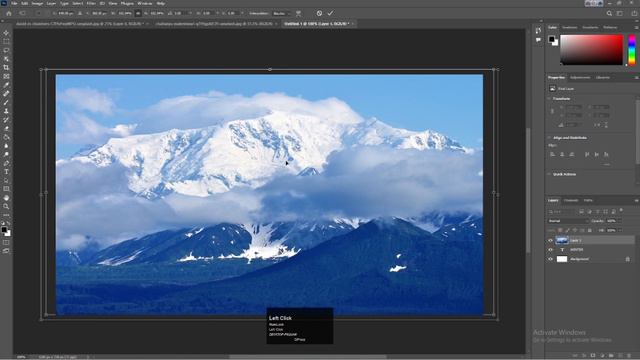Select the Rectangular Marquee tool

pos(6,42)
